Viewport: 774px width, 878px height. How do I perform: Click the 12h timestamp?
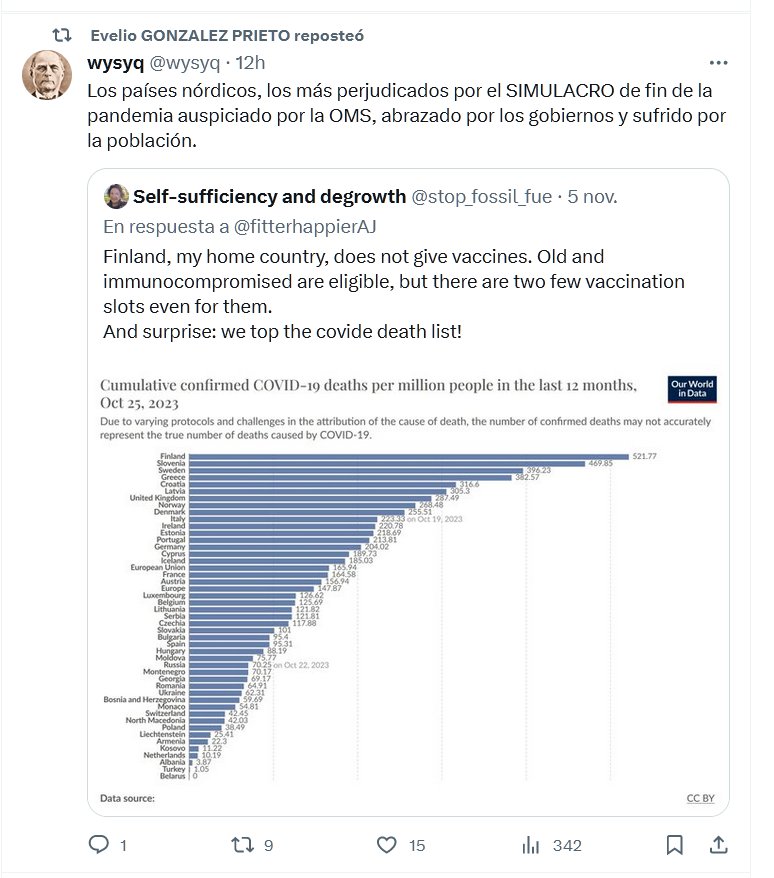250,63
